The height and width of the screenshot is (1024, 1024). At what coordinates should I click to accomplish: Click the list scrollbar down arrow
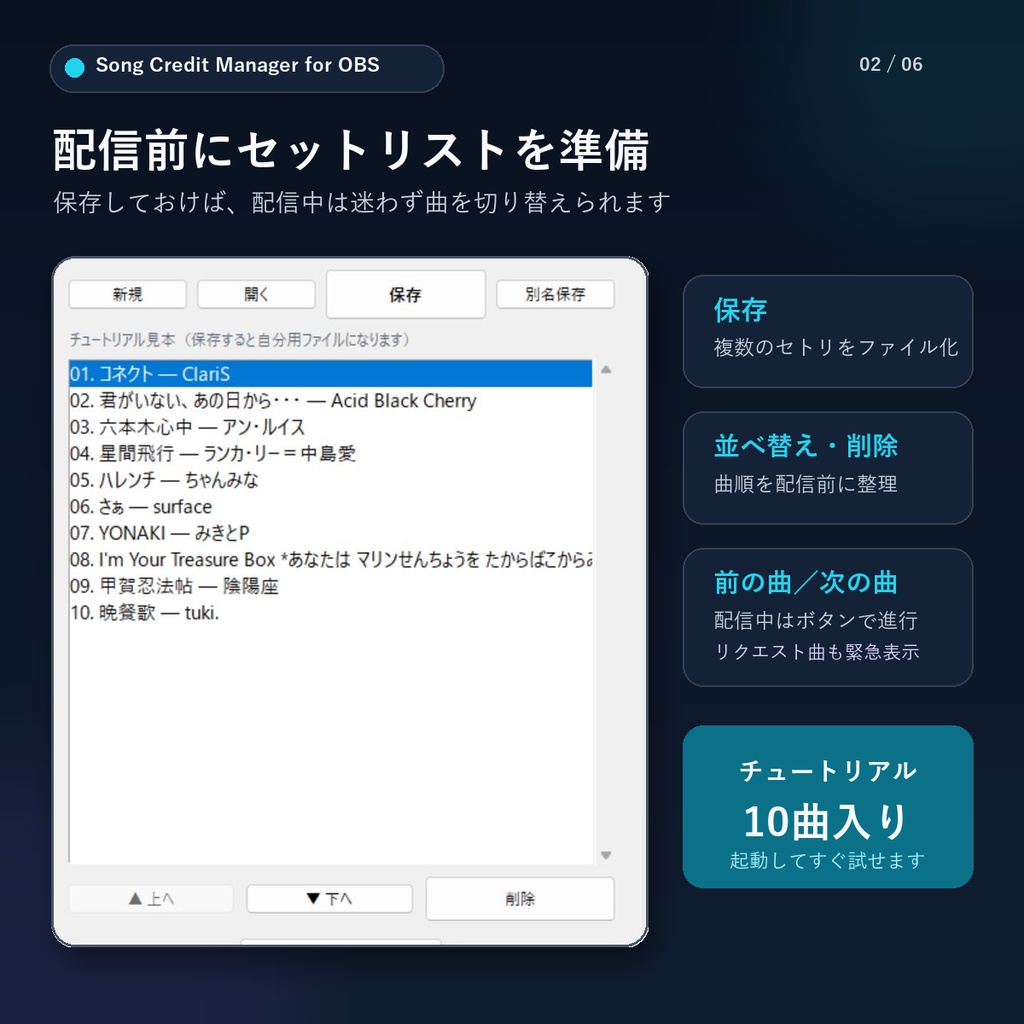[606, 855]
